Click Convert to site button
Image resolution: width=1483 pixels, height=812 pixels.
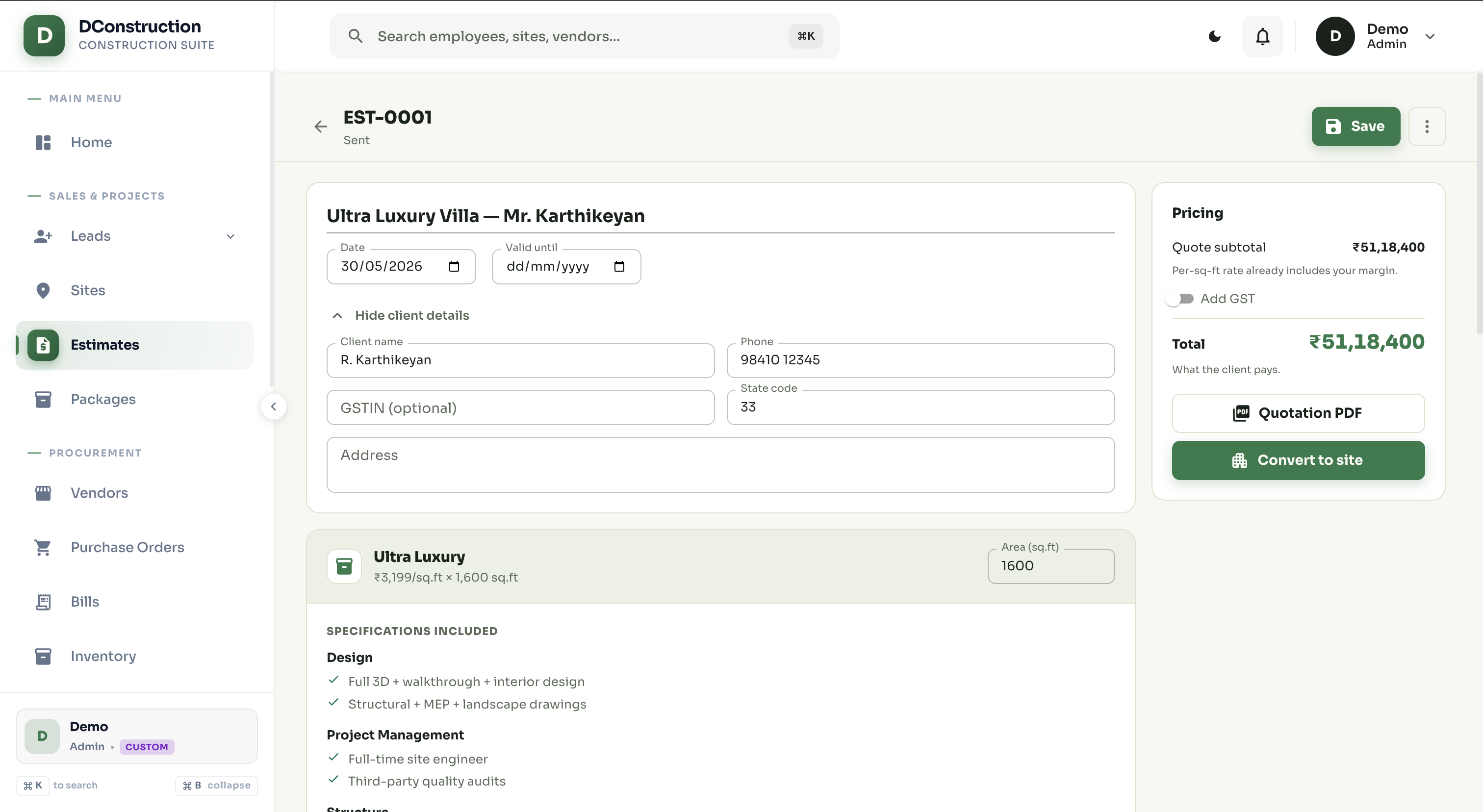click(x=1298, y=460)
